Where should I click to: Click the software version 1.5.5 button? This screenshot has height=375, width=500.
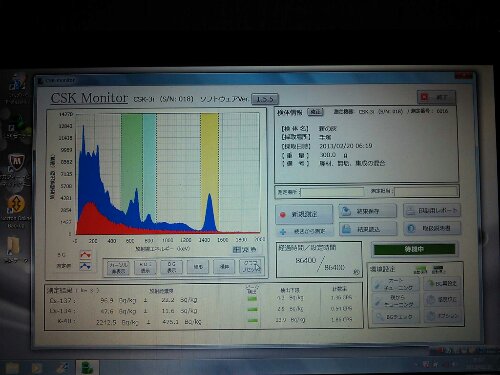[x=265, y=99]
